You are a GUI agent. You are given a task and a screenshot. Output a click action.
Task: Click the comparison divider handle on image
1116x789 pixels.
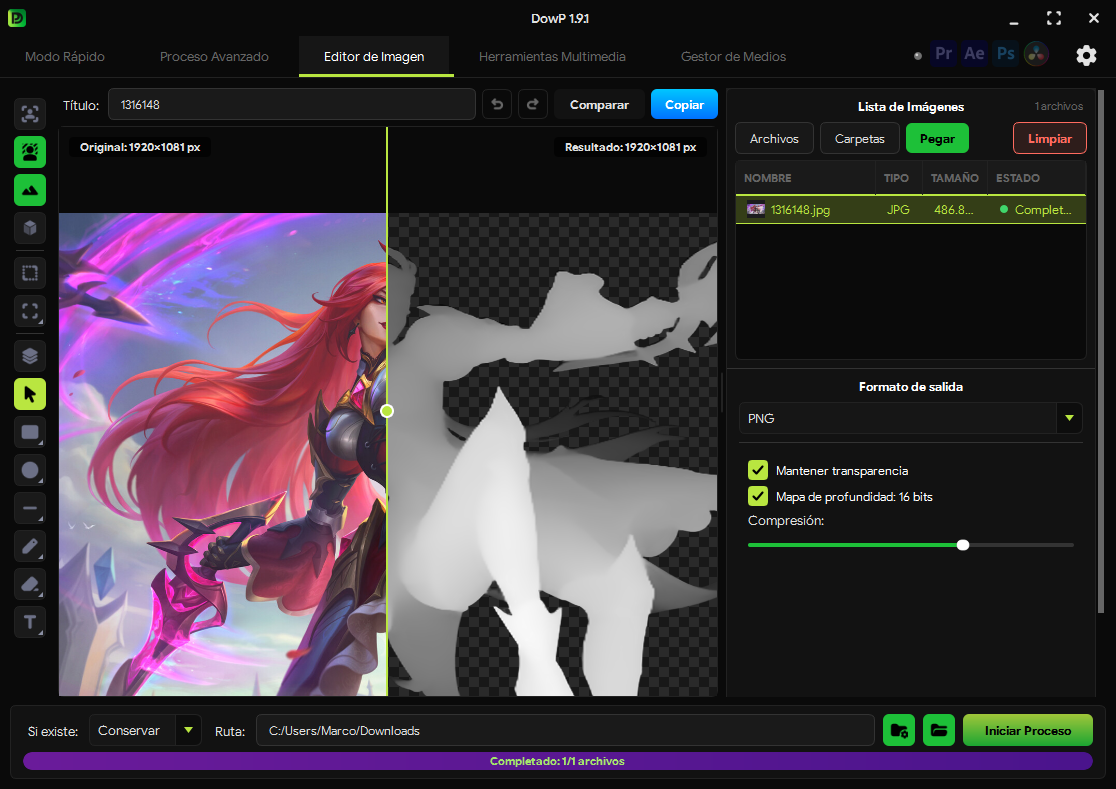click(x=387, y=411)
